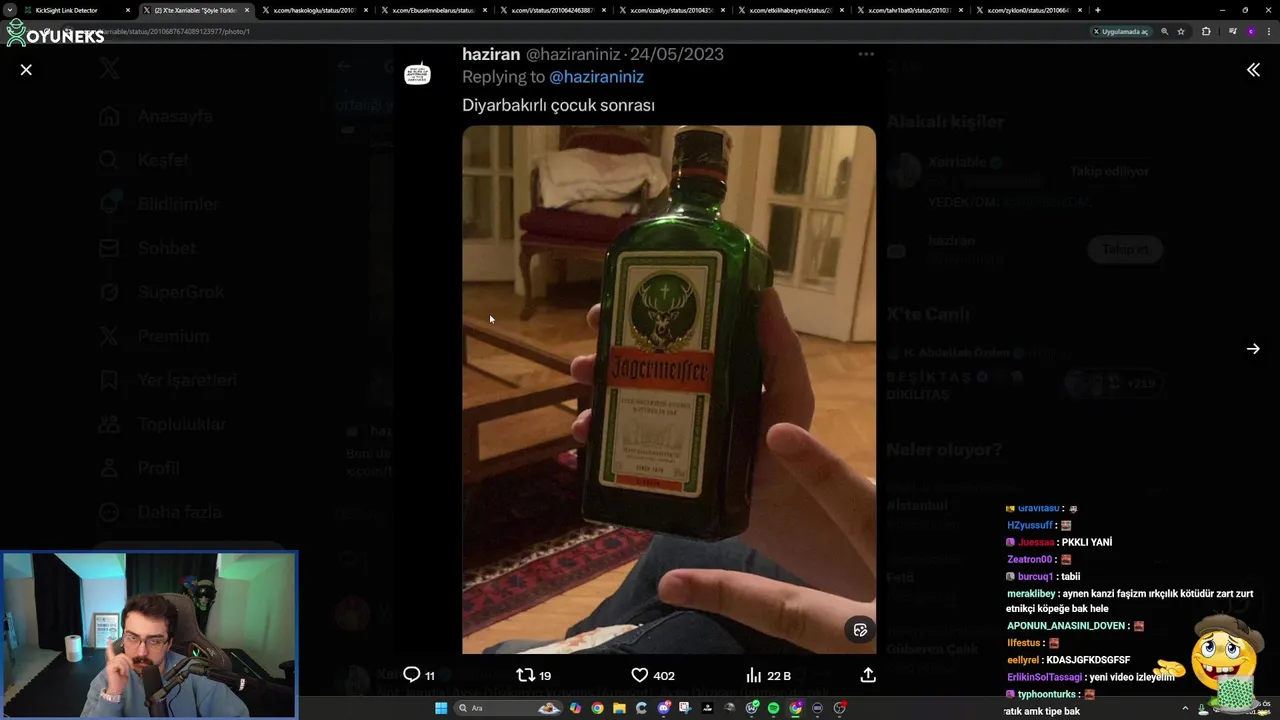Click the haziran profile avatar beside the tweet
This screenshot has width=1280, height=720.
pos(417,73)
